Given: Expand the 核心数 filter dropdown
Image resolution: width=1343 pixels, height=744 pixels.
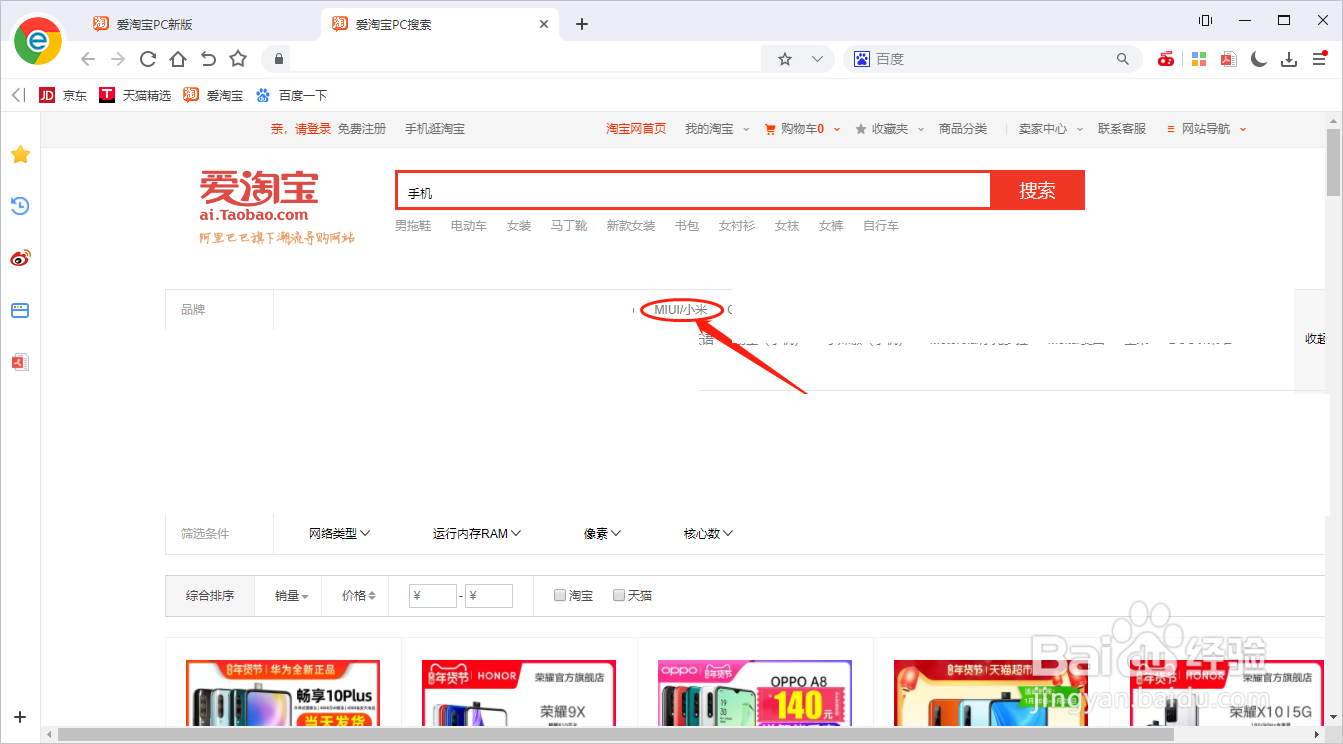Looking at the screenshot, I should click(x=709, y=534).
